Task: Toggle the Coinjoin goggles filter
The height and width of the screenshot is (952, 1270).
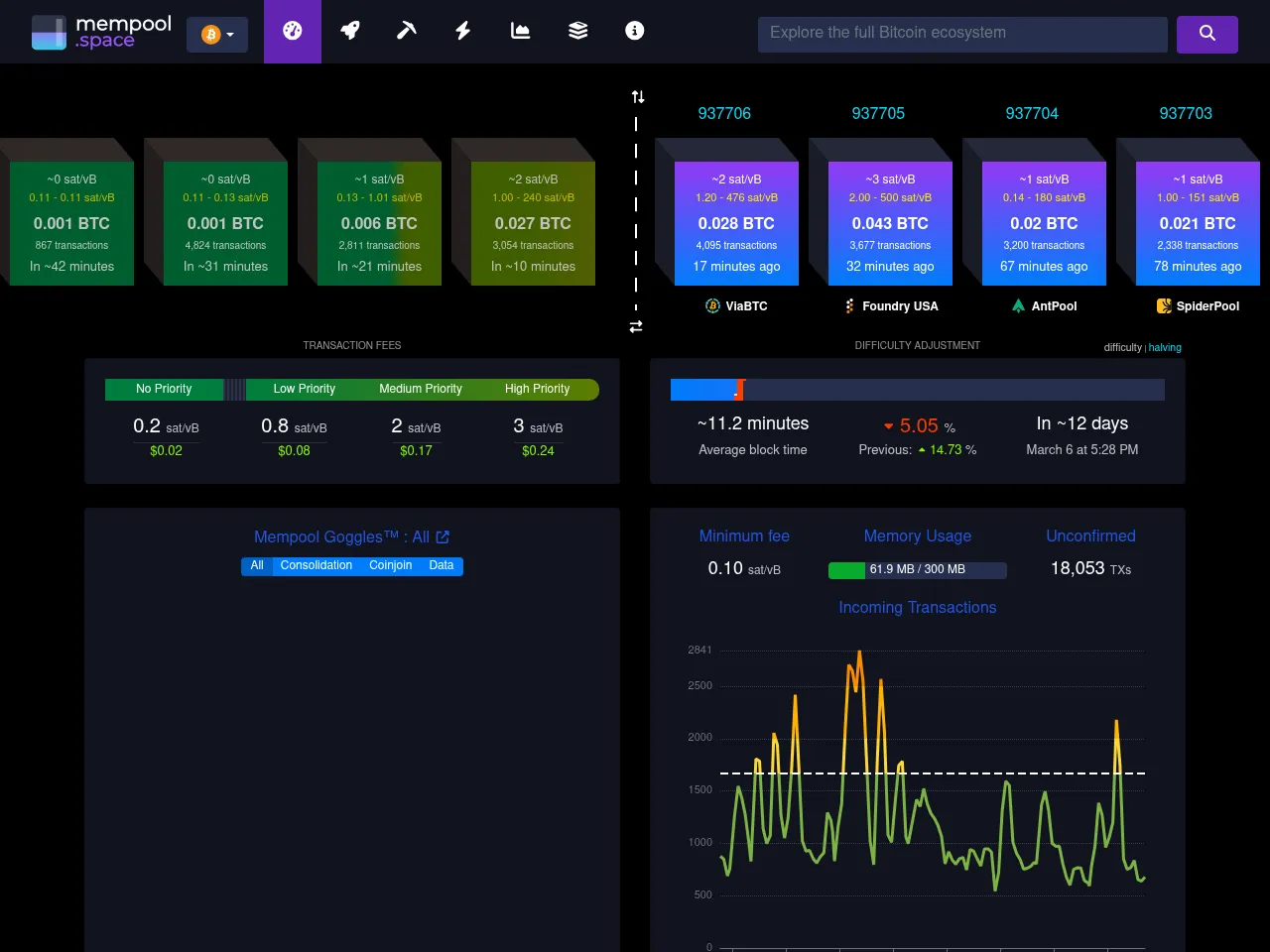Action: [x=390, y=565]
